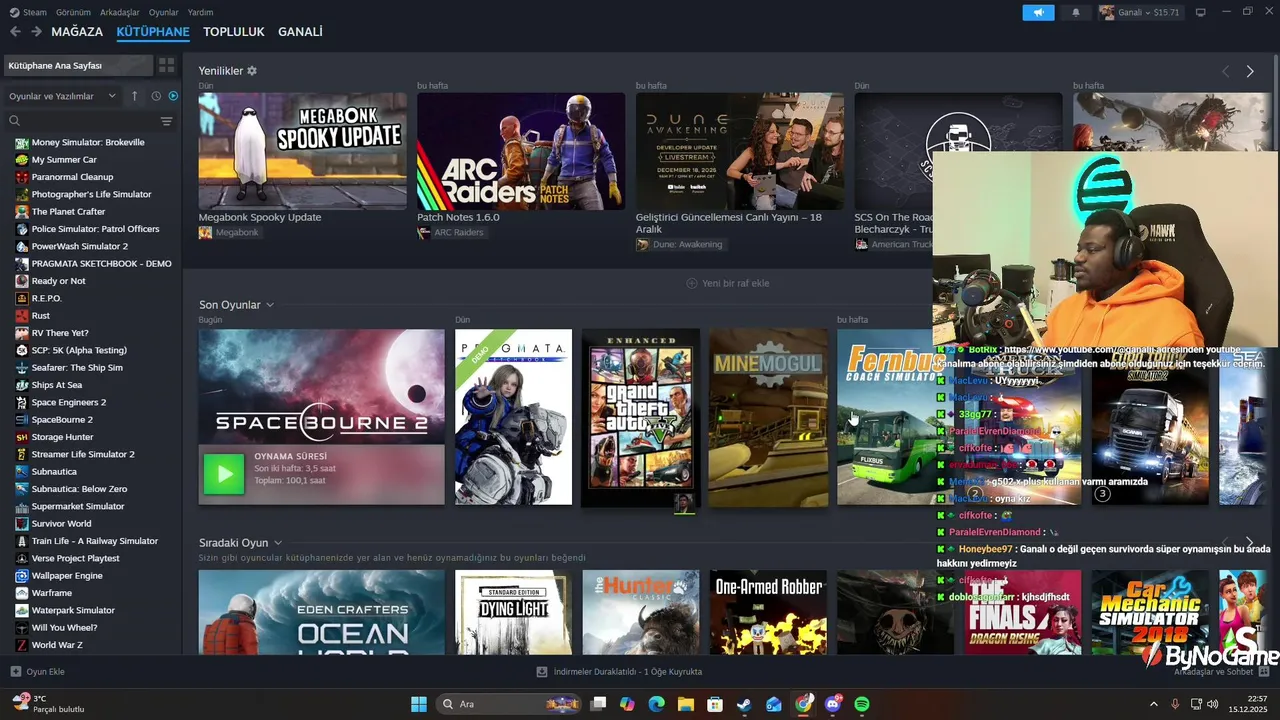Click the sort ascending arrow in library filter

point(135,96)
